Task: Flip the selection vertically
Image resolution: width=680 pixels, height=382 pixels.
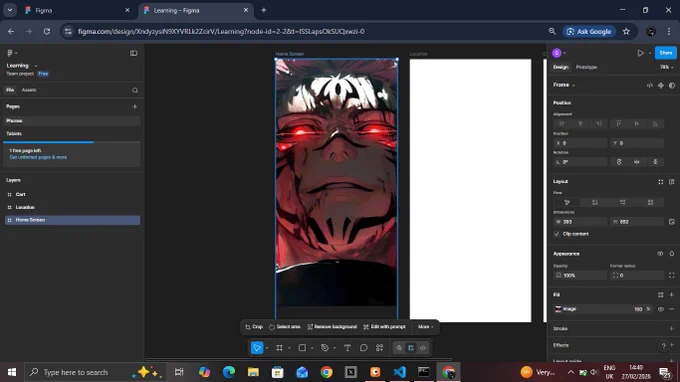Action: (x=655, y=162)
